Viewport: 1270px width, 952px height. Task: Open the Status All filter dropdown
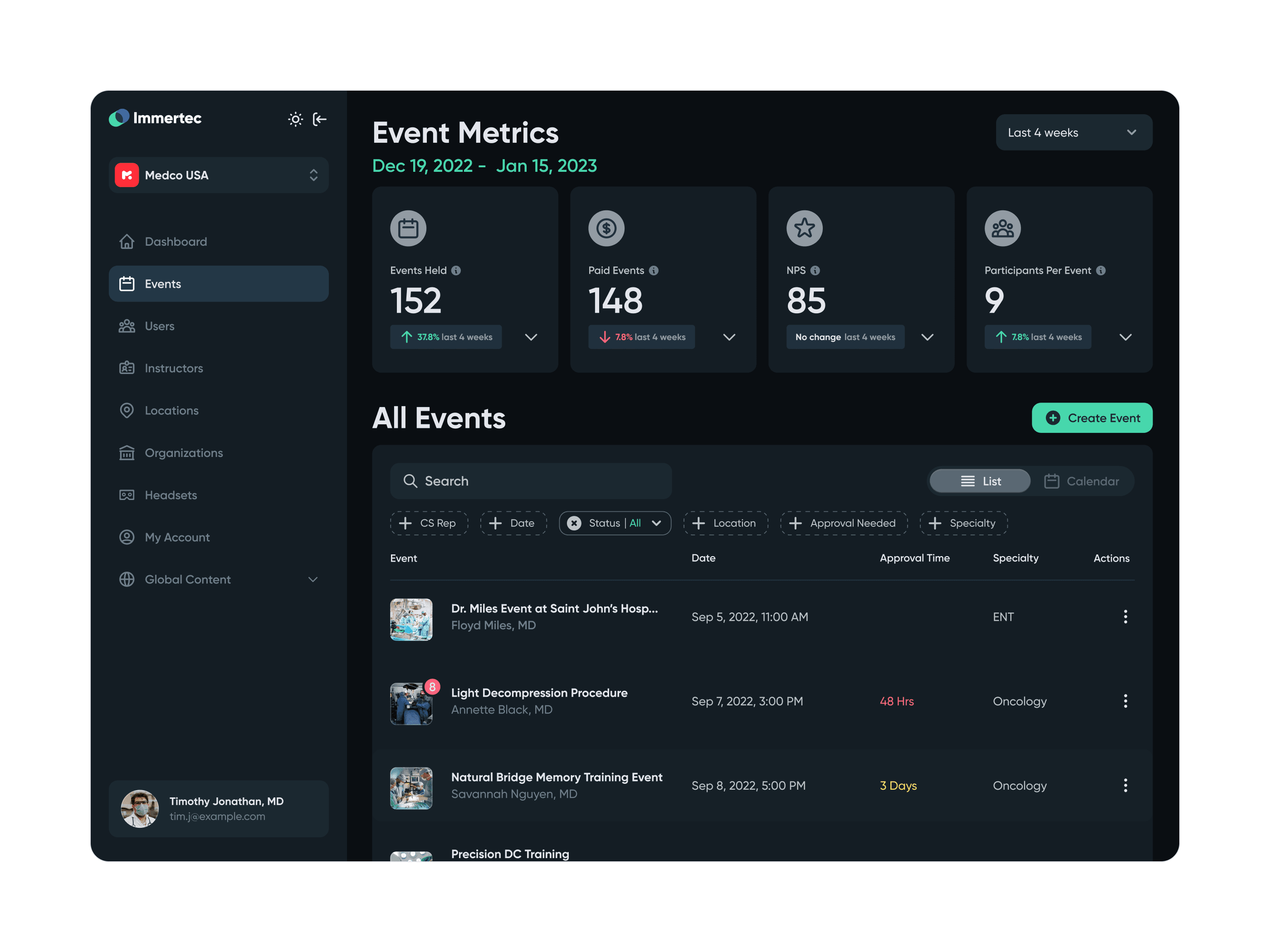pyautogui.click(x=615, y=523)
